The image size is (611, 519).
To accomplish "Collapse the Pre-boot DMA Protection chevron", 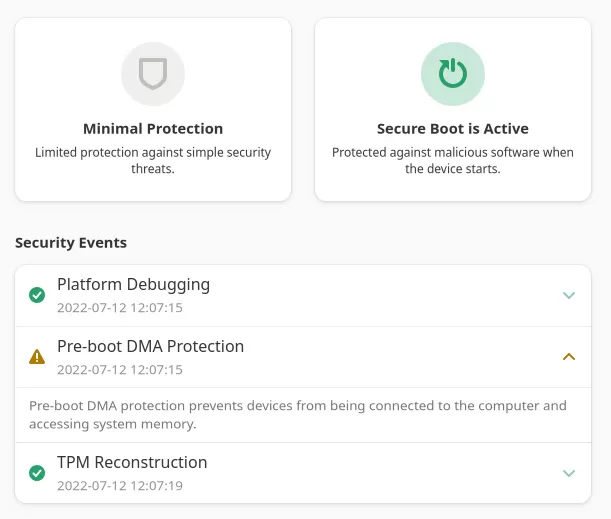I will point(569,356).
